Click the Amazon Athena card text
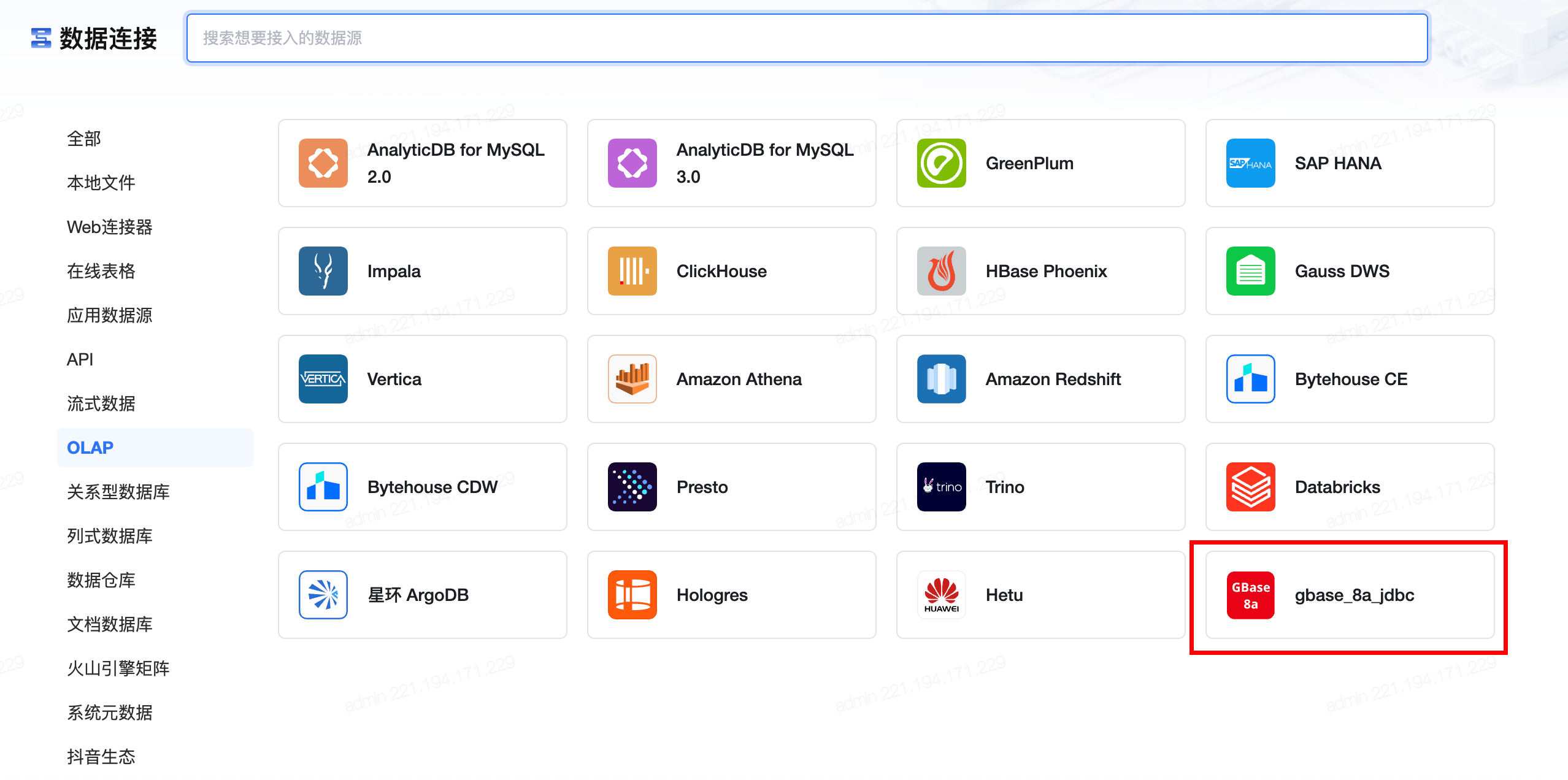 point(739,379)
